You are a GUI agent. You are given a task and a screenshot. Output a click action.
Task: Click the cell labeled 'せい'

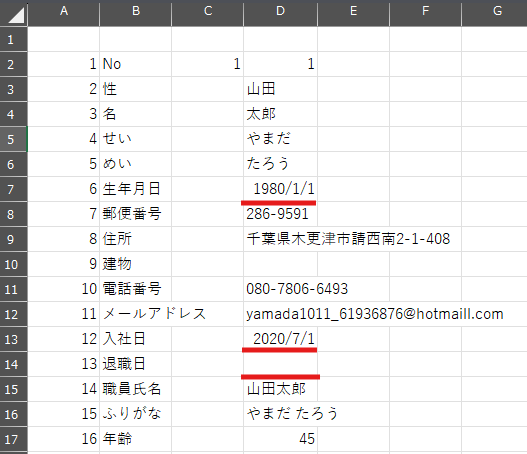coord(136,139)
